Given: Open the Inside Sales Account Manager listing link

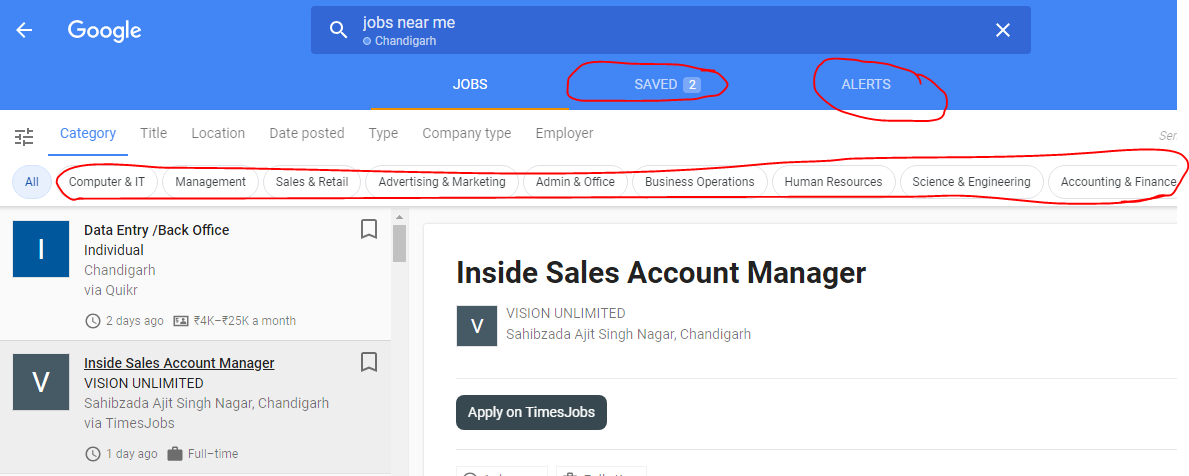Looking at the screenshot, I should 179,363.
